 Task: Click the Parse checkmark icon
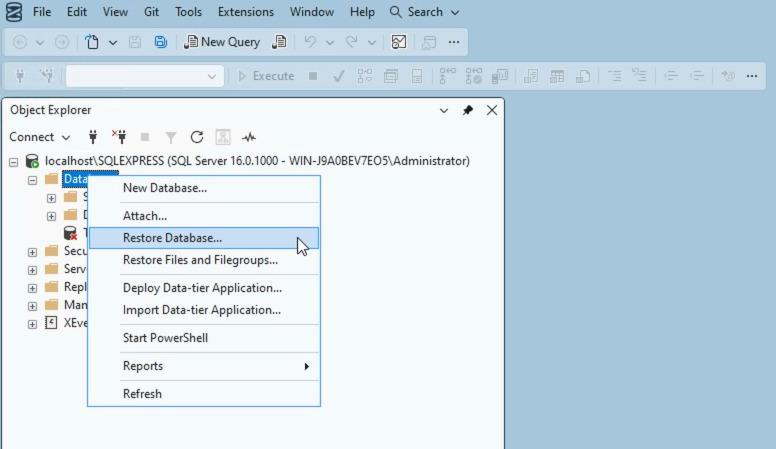(339, 76)
